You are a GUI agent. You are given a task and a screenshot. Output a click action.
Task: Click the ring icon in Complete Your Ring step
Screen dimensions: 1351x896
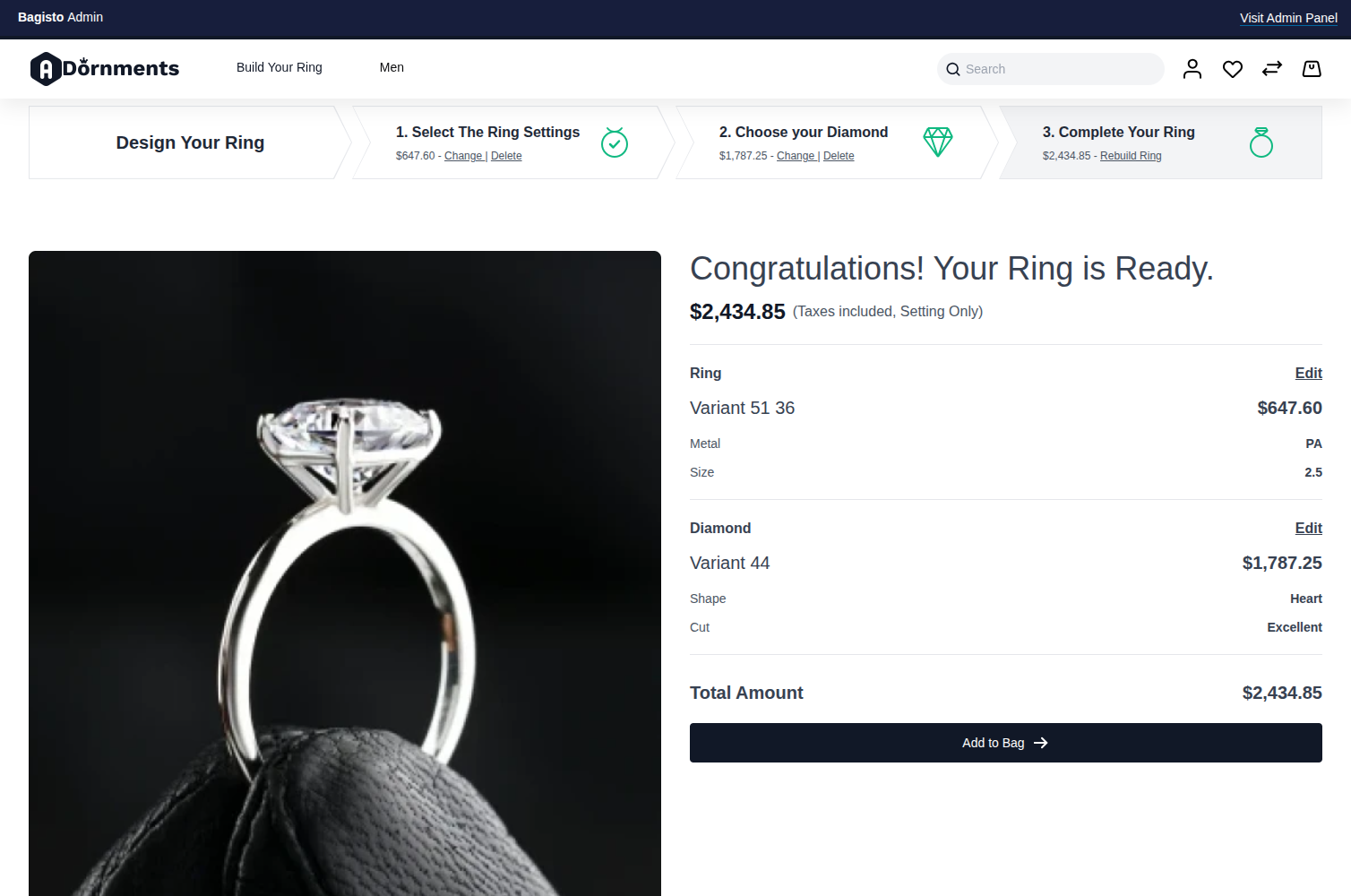click(1261, 142)
